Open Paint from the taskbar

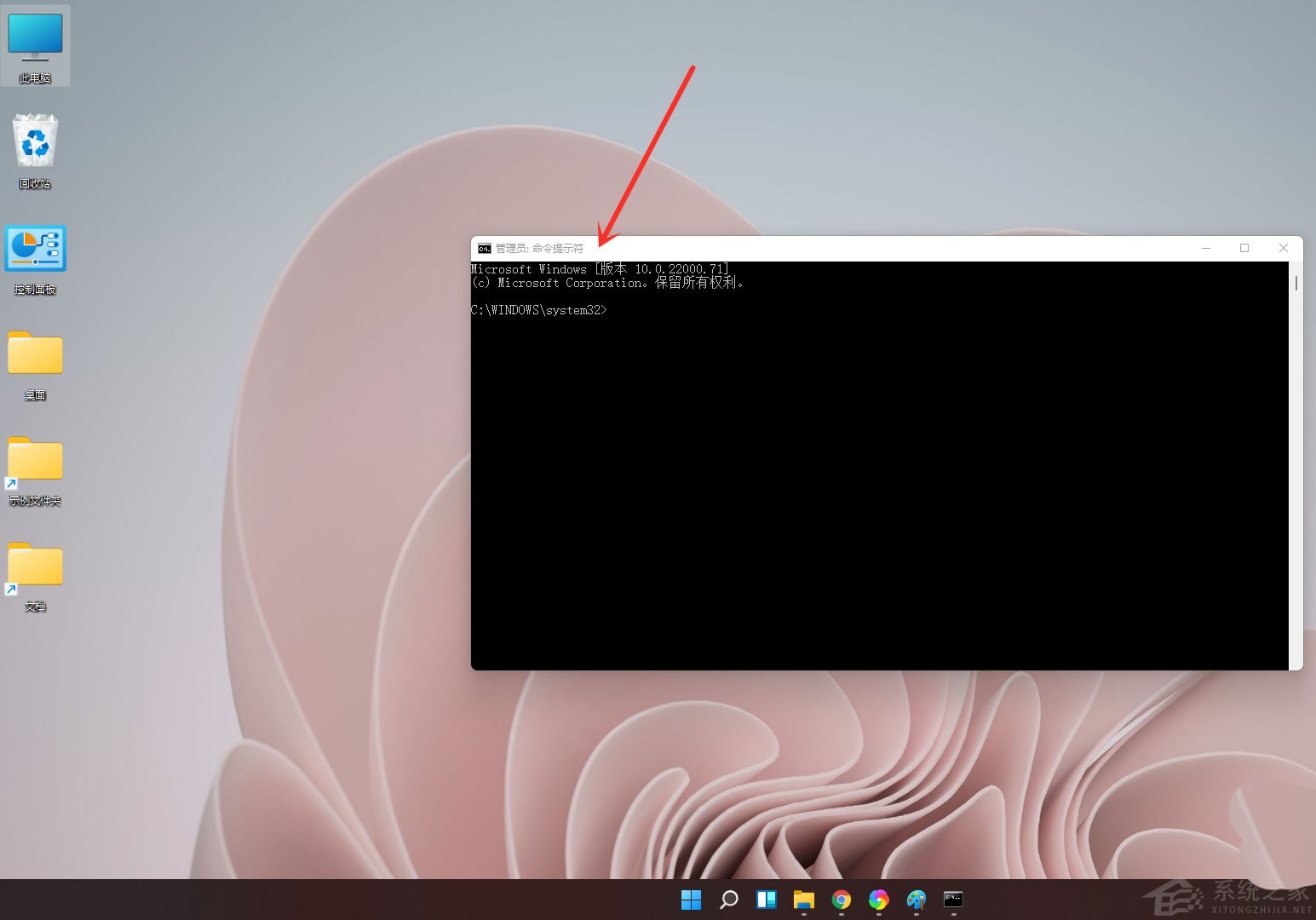(x=917, y=900)
